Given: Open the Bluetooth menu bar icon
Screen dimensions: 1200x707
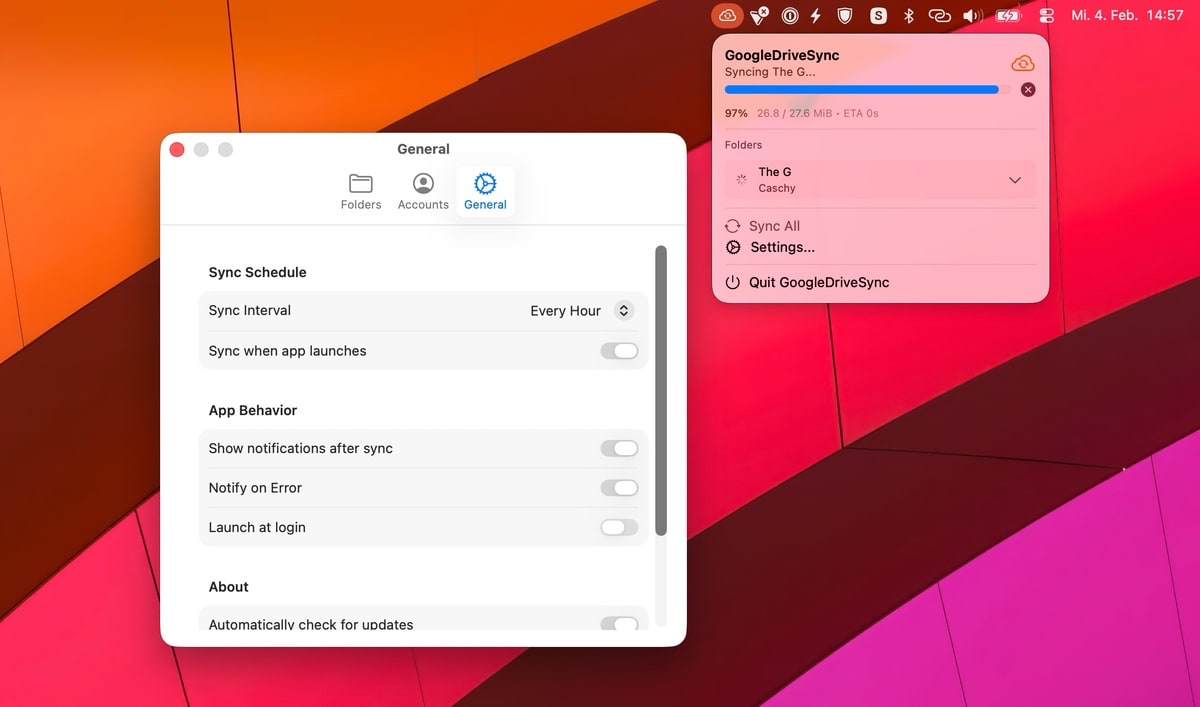Looking at the screenshot, I should coord(909,15).
